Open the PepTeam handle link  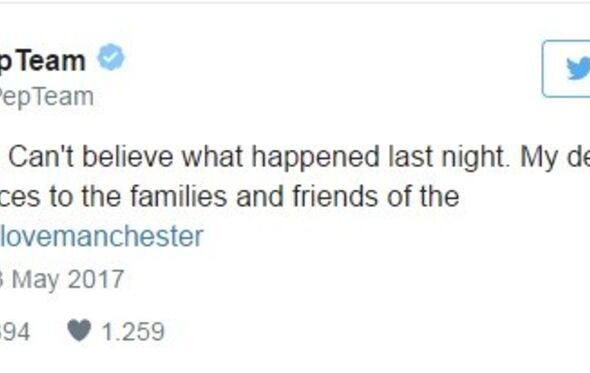[x=46, y=97]
